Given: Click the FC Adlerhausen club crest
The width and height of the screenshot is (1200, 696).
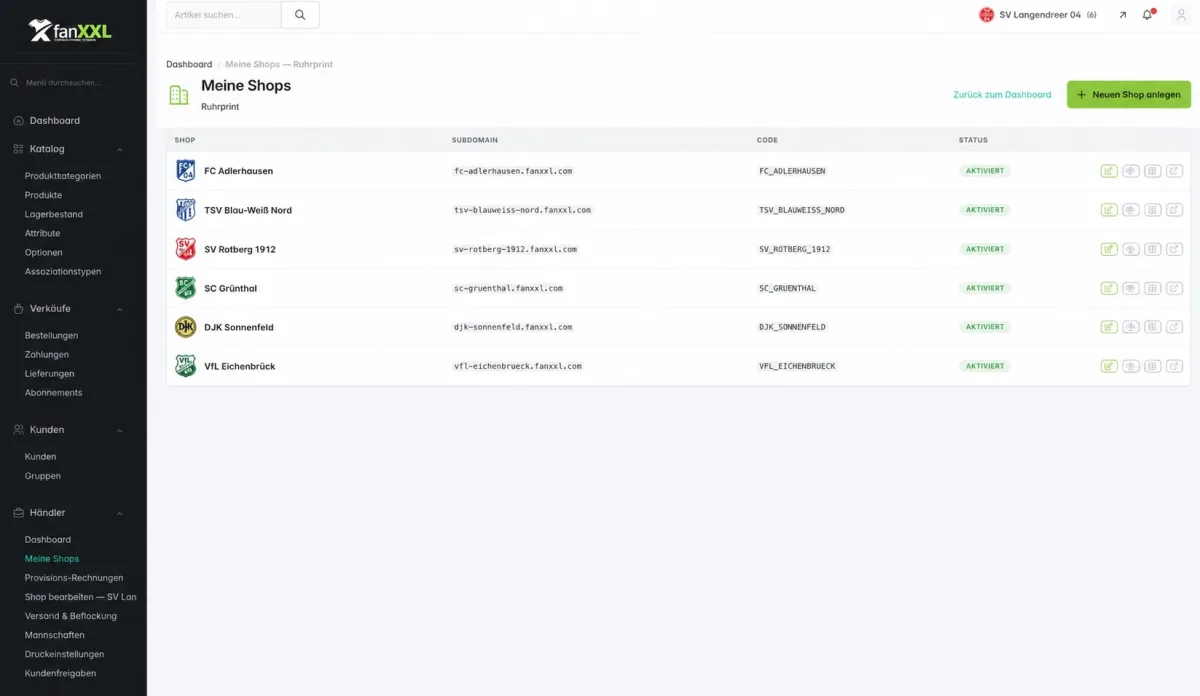Looking at the screenshot, I should click(x=186, y=171).
